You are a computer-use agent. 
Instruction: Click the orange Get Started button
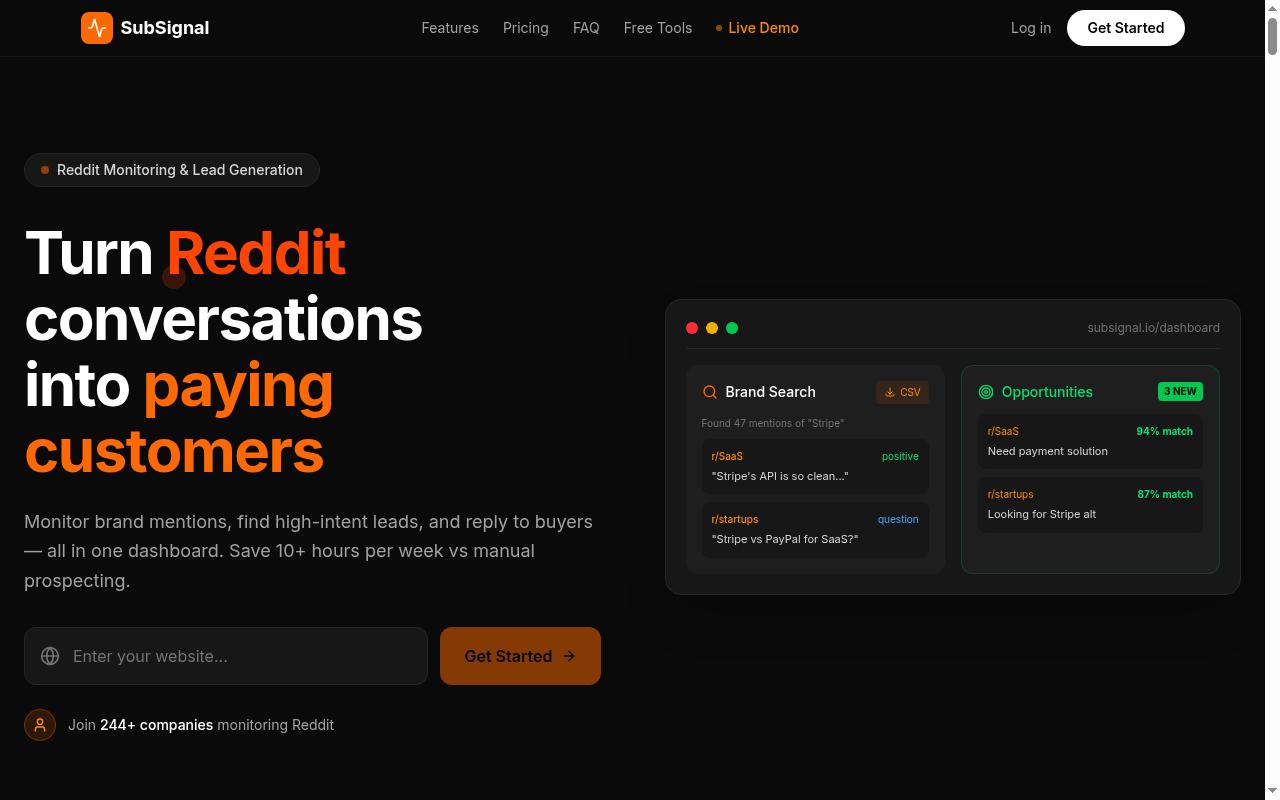coord(520,656)
